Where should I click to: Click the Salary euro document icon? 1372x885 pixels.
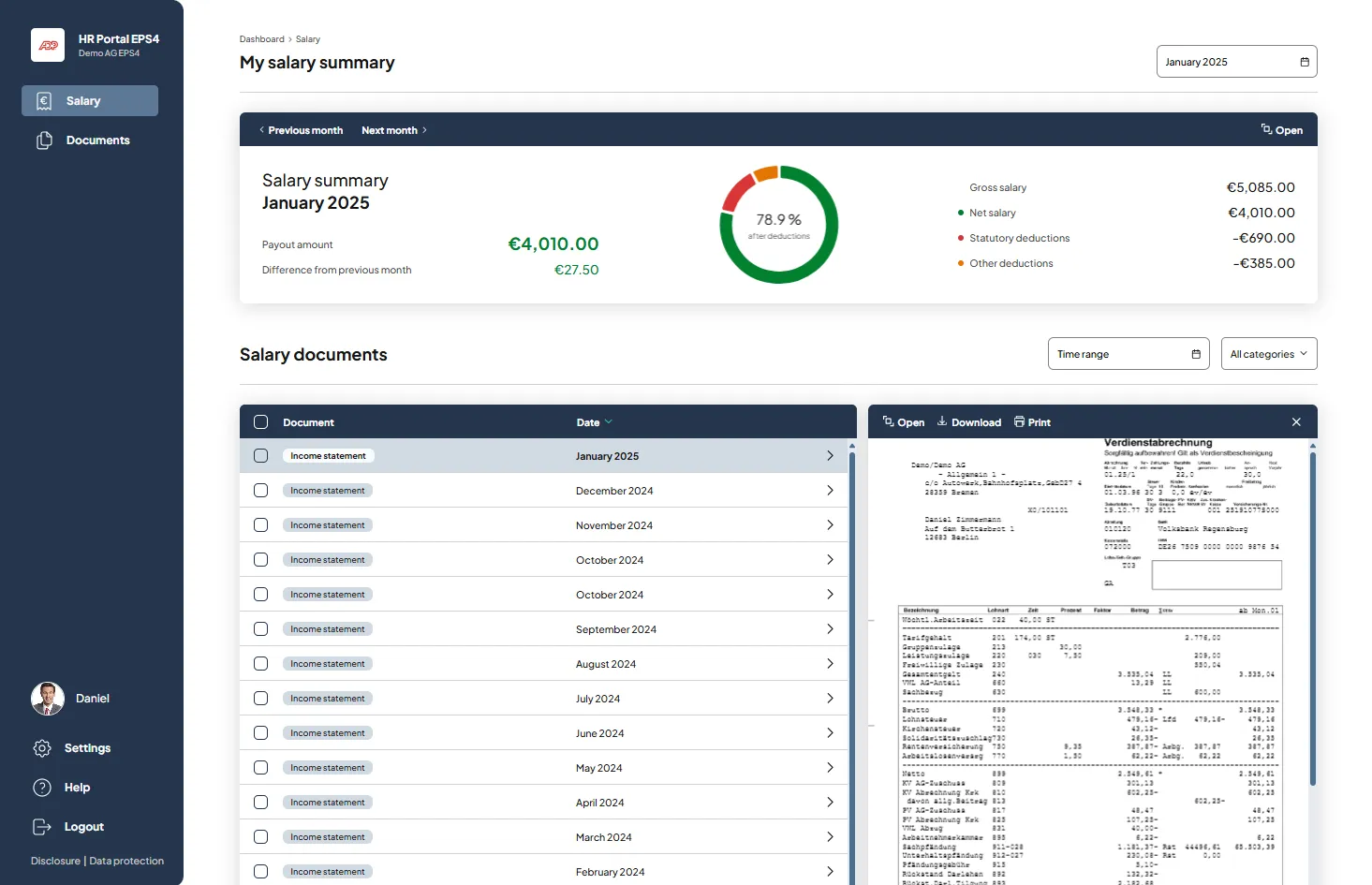44,101
